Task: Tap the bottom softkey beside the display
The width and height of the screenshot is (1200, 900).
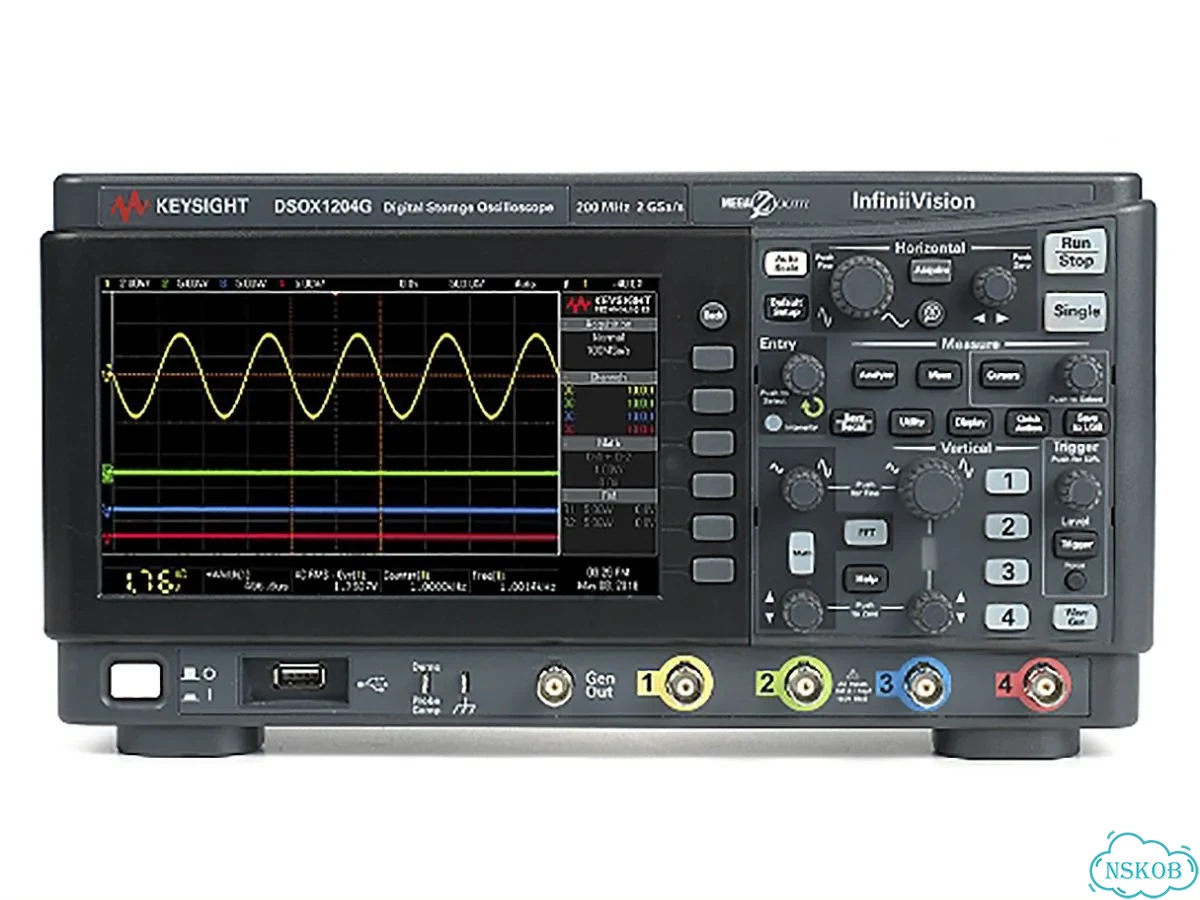Action: 713,569
